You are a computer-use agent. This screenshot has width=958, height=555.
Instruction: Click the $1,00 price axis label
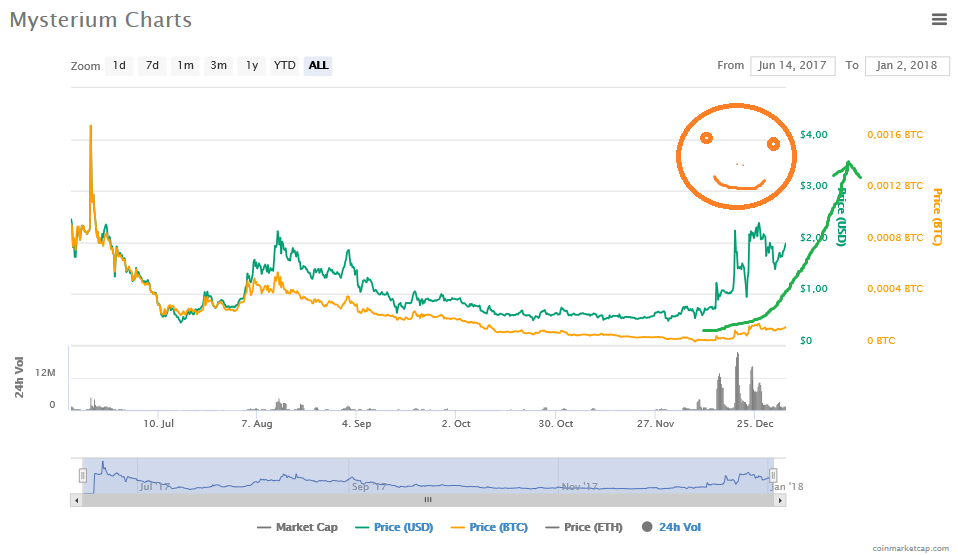tap(814, 289)
